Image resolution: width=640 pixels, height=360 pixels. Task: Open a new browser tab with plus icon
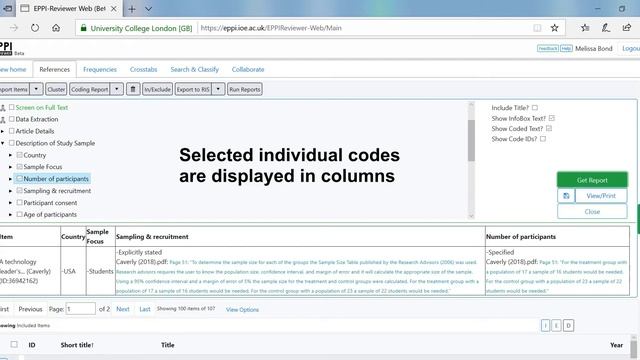pyautogui.click(x=132, y=9)
